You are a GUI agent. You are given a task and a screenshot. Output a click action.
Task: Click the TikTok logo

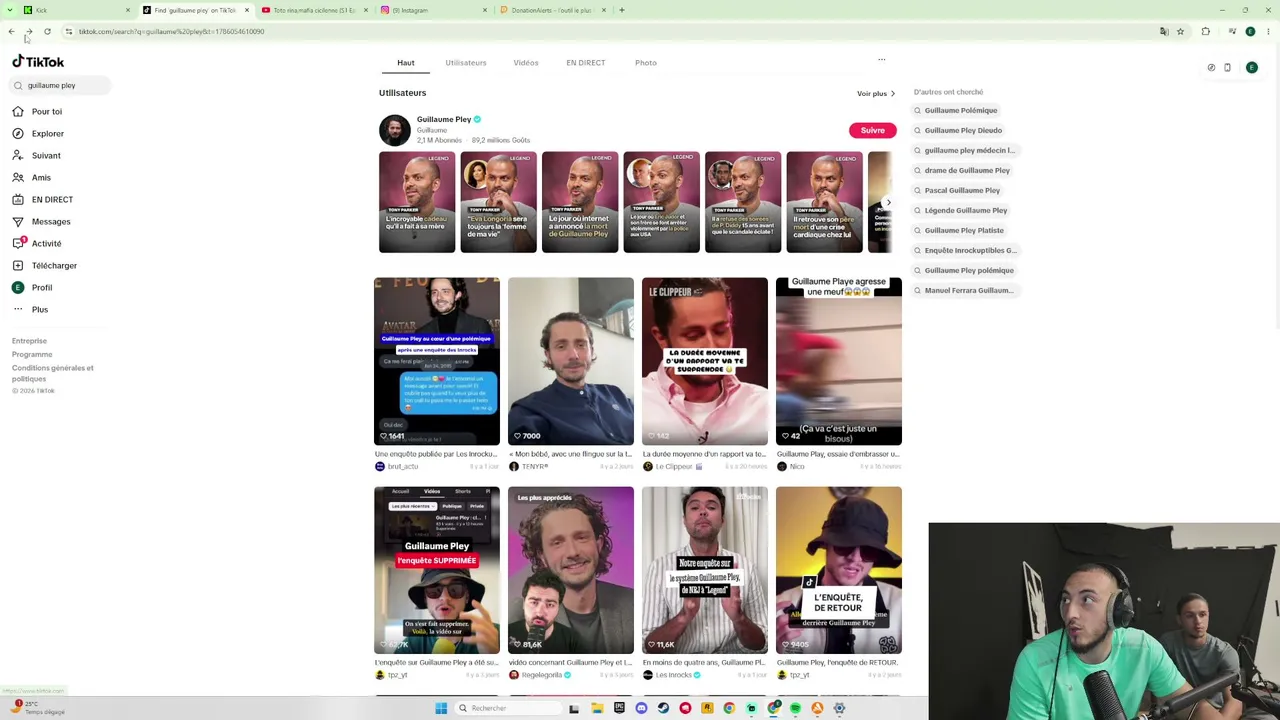38,62
